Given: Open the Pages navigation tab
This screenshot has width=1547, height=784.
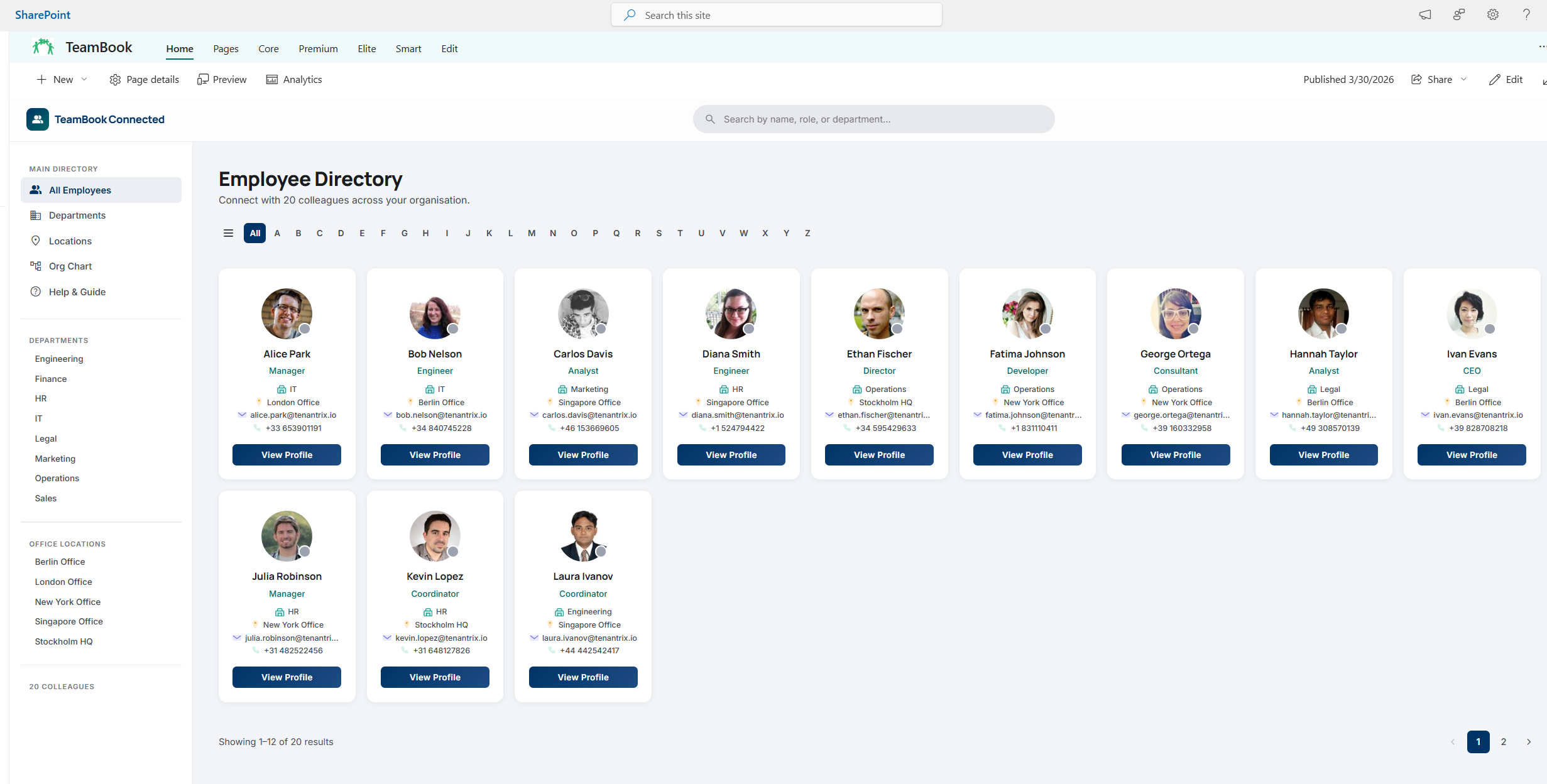Looking at the screenshot, I should [x=226, y=48].
